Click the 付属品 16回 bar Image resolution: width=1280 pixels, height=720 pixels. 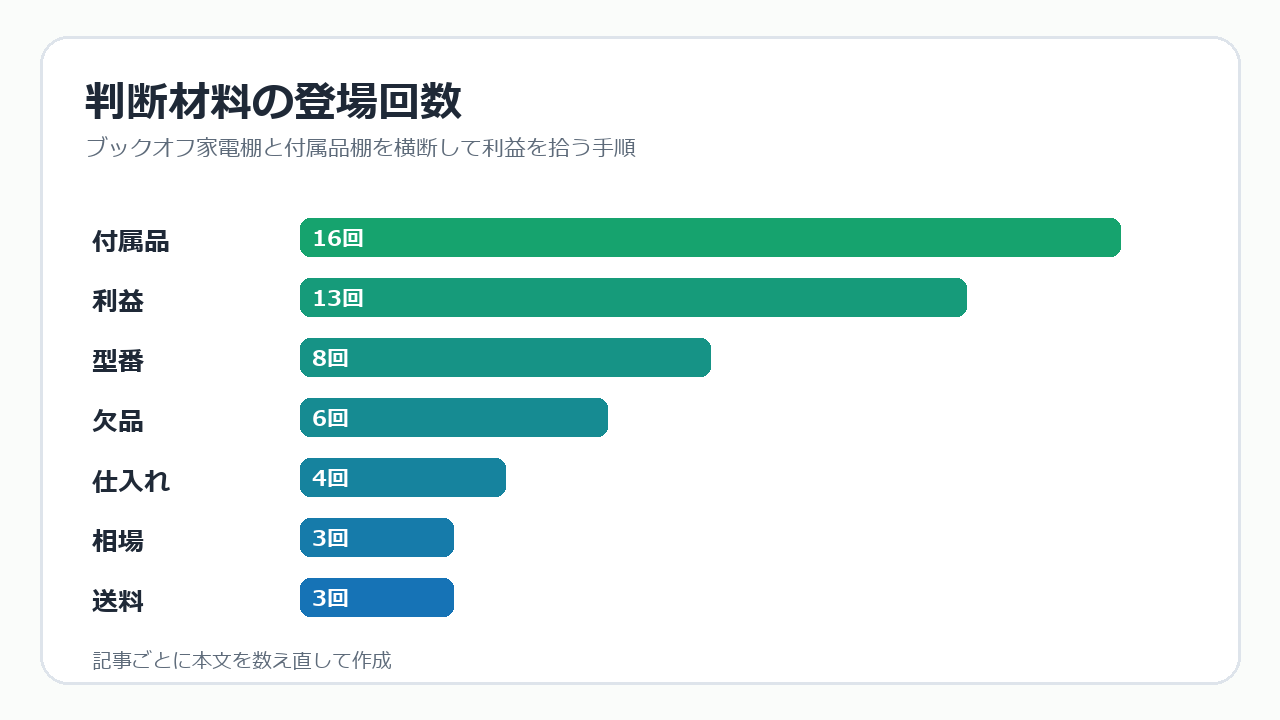[x=710, y=238]
